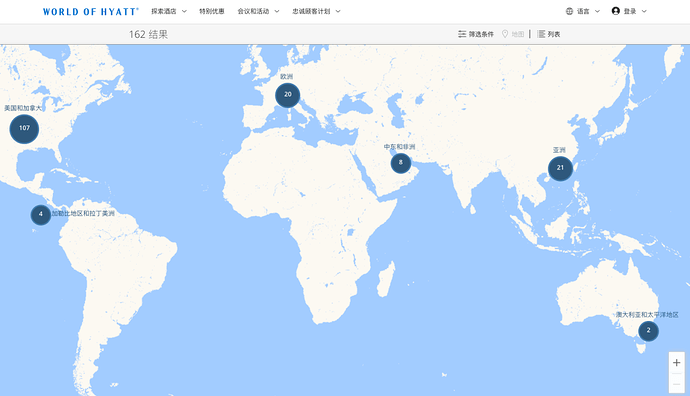Select the Latin America cluster marker showing 4
Image resolution: width=690 pixels, height=396 pixels.
click(x=41, y=215)
